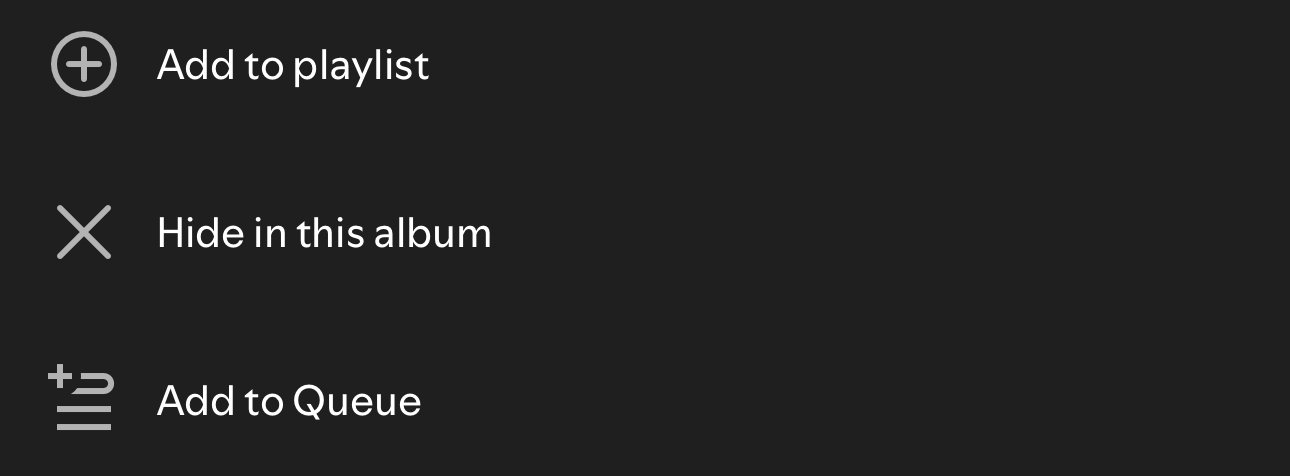The height and width of the screenshot is (476, 1290).
Task: Click the X icon beside Hide
Action: pos(84,233)
